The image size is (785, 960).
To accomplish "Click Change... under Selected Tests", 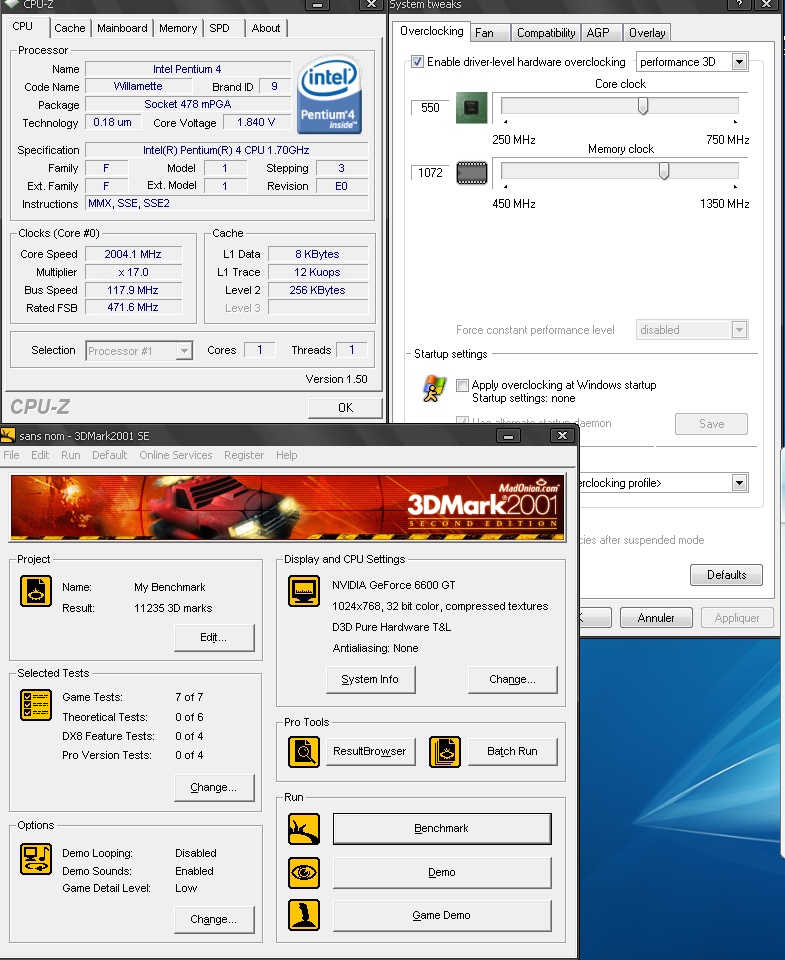I will tap(214, 787).
